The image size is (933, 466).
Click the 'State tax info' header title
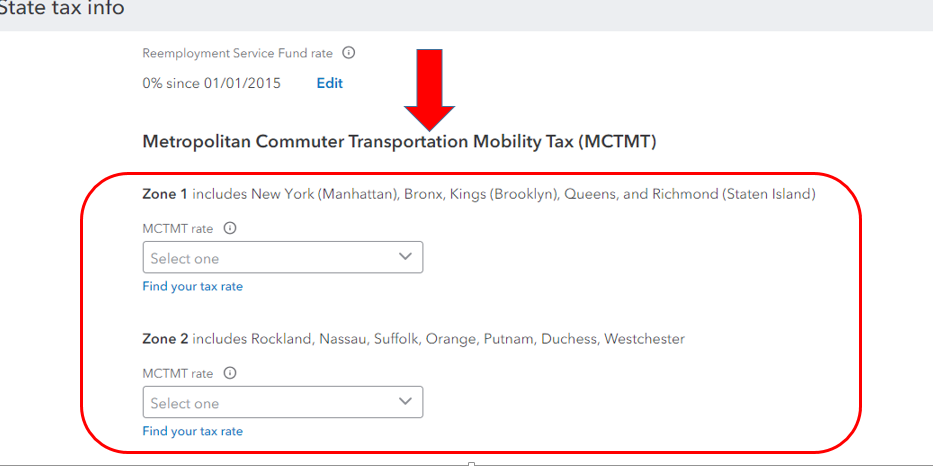tap(62, 9)
